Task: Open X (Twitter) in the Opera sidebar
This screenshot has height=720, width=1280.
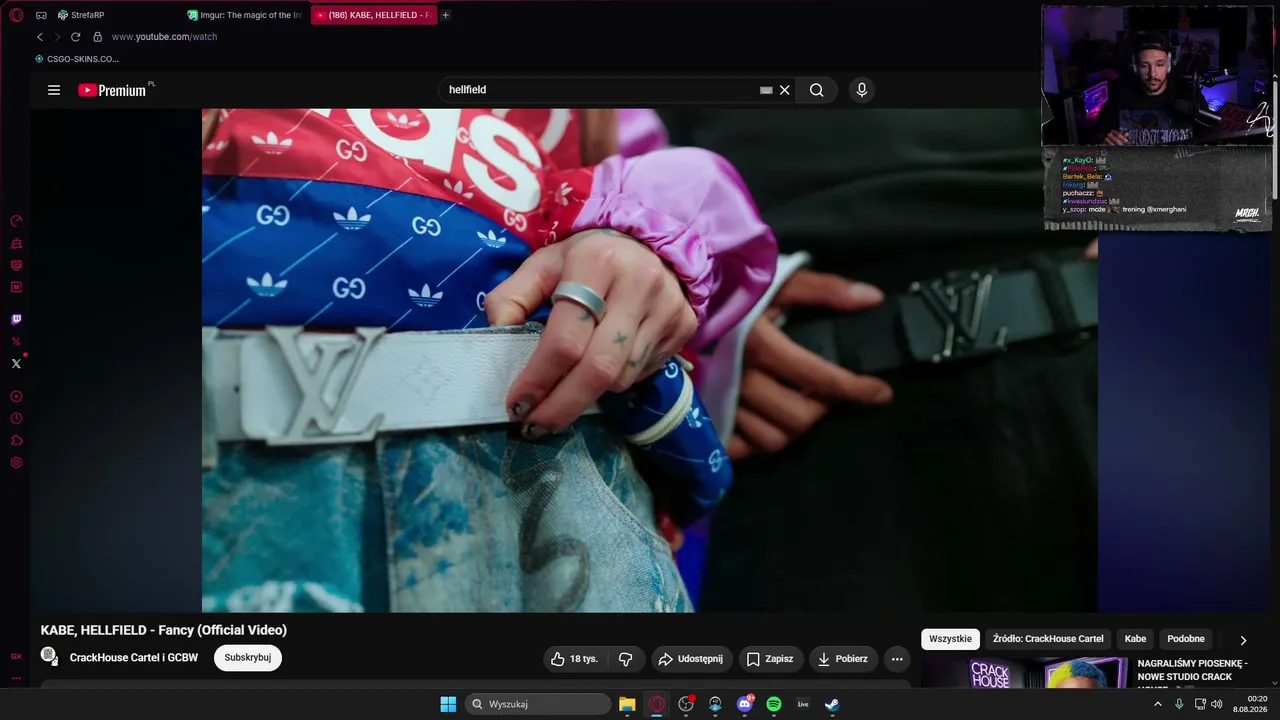Action: [x=16, y=363]
